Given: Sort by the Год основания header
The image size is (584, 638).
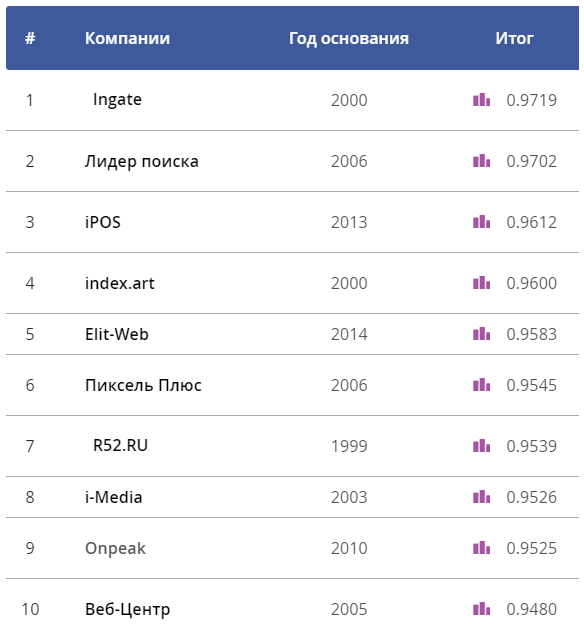Looking at the screenshot, I should tap(349, 39).
